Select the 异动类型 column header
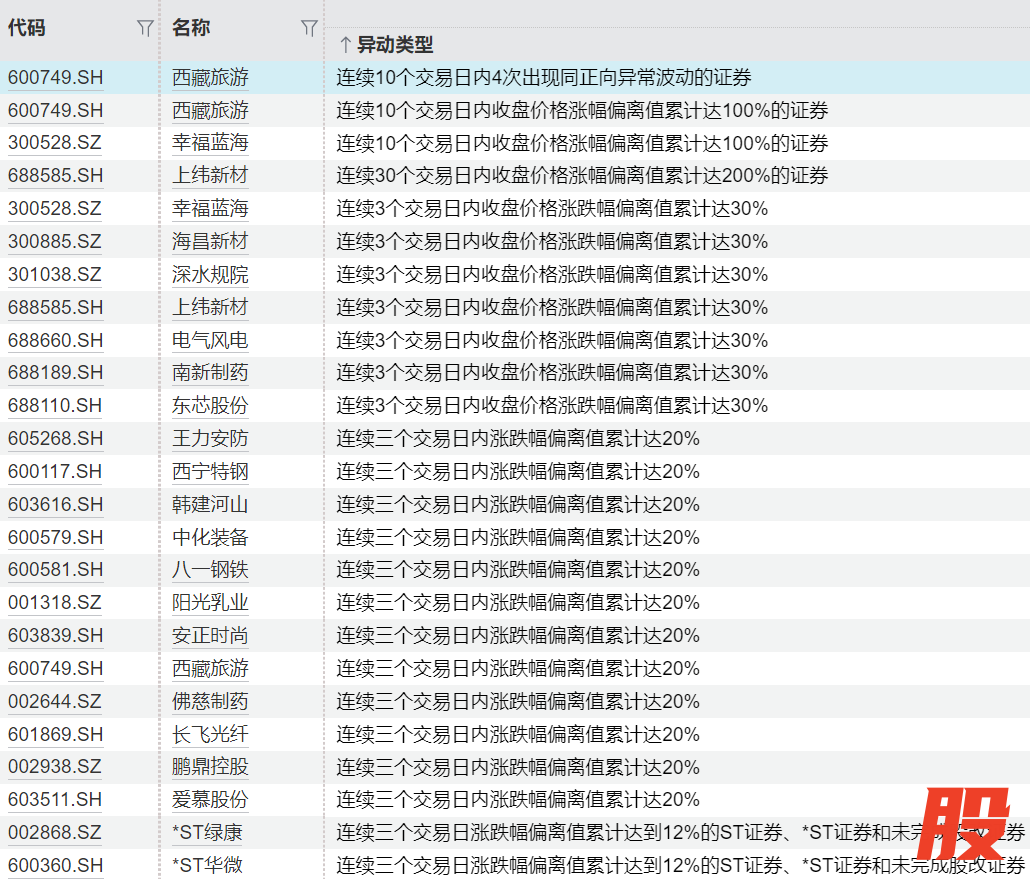1030x879 pixels. coord(395,45)
